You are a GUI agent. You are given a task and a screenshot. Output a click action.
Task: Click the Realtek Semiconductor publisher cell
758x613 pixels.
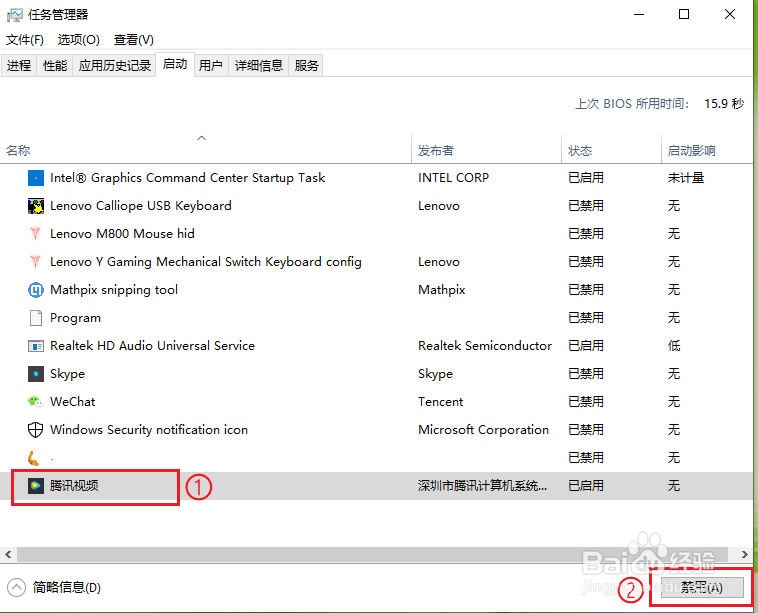(485, 346)
